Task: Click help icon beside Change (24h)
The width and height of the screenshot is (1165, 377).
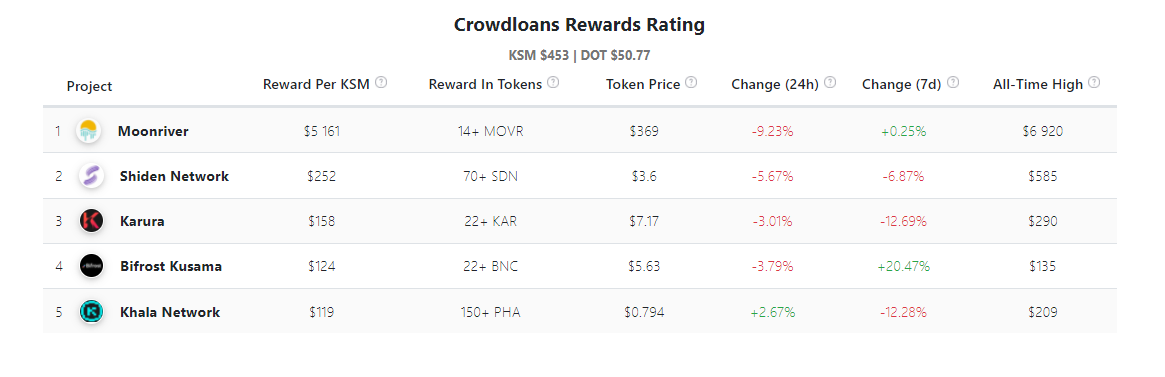Action: click(x=830, y=83)
